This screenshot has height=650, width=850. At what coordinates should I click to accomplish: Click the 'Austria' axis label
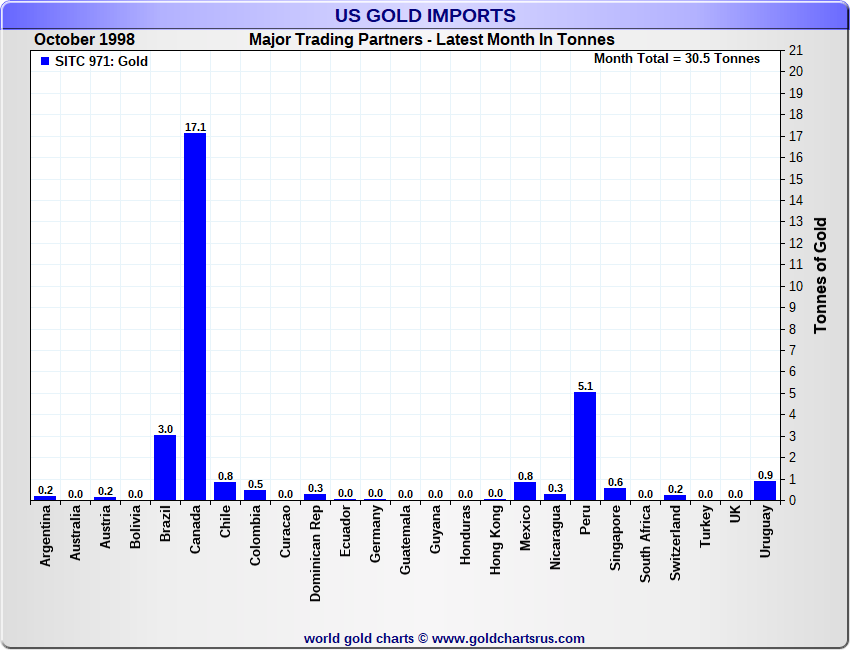[x=105, y=526]
